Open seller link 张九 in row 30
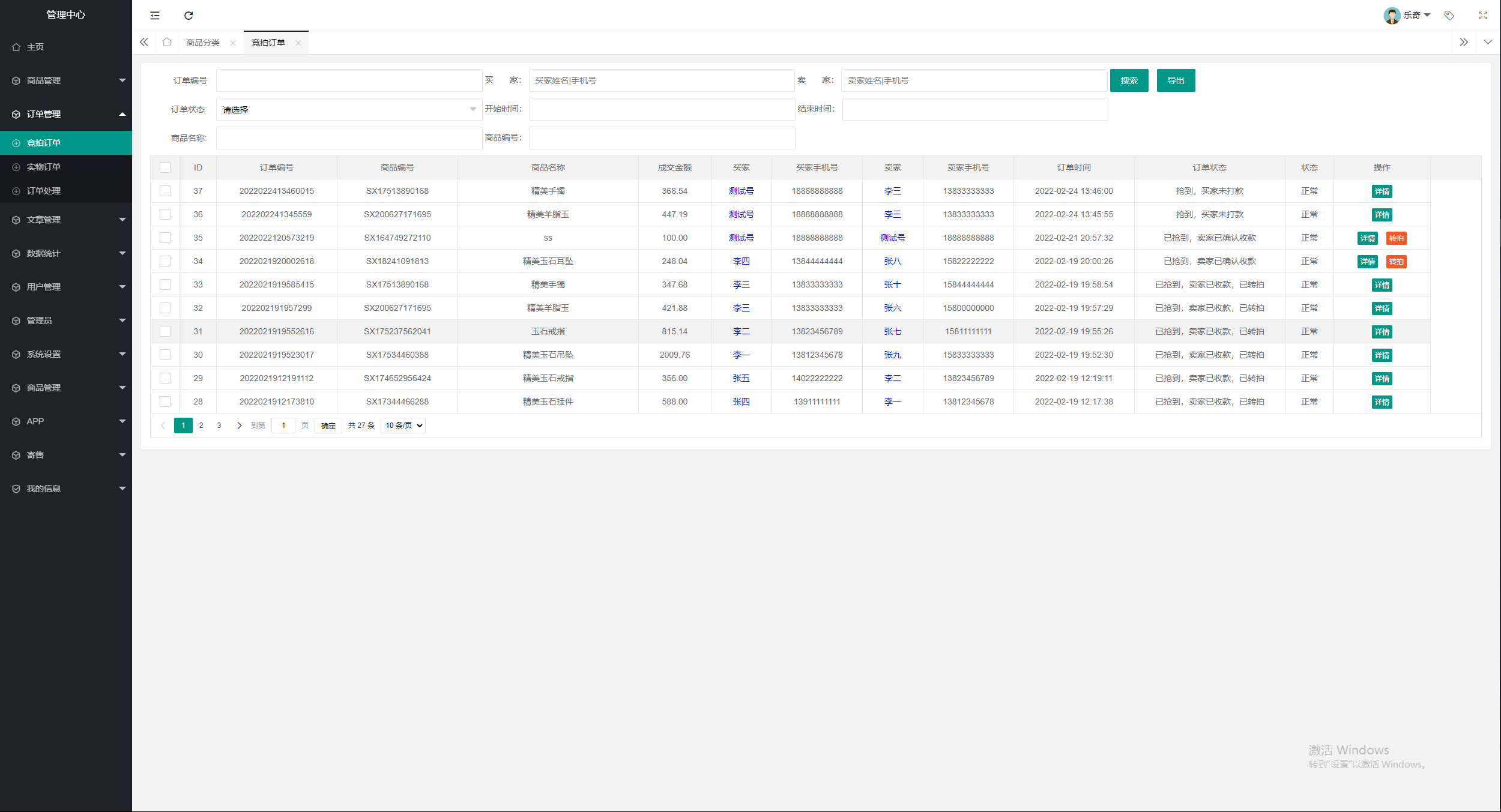Screen dimensions: 1501x812 point(893,355)
